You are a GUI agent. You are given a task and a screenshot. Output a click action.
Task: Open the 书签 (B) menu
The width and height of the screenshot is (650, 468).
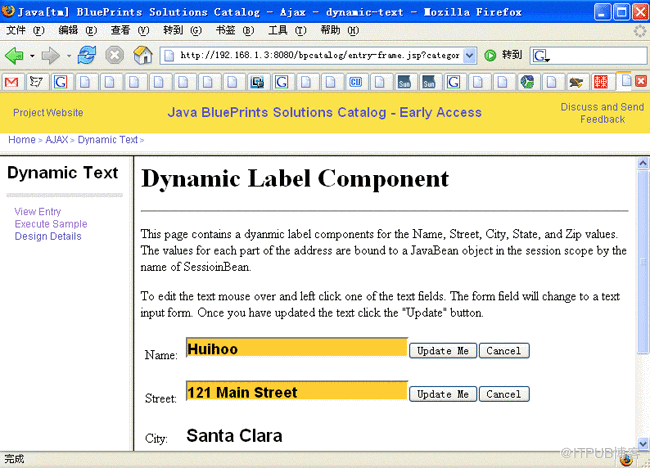click(235, 30)
